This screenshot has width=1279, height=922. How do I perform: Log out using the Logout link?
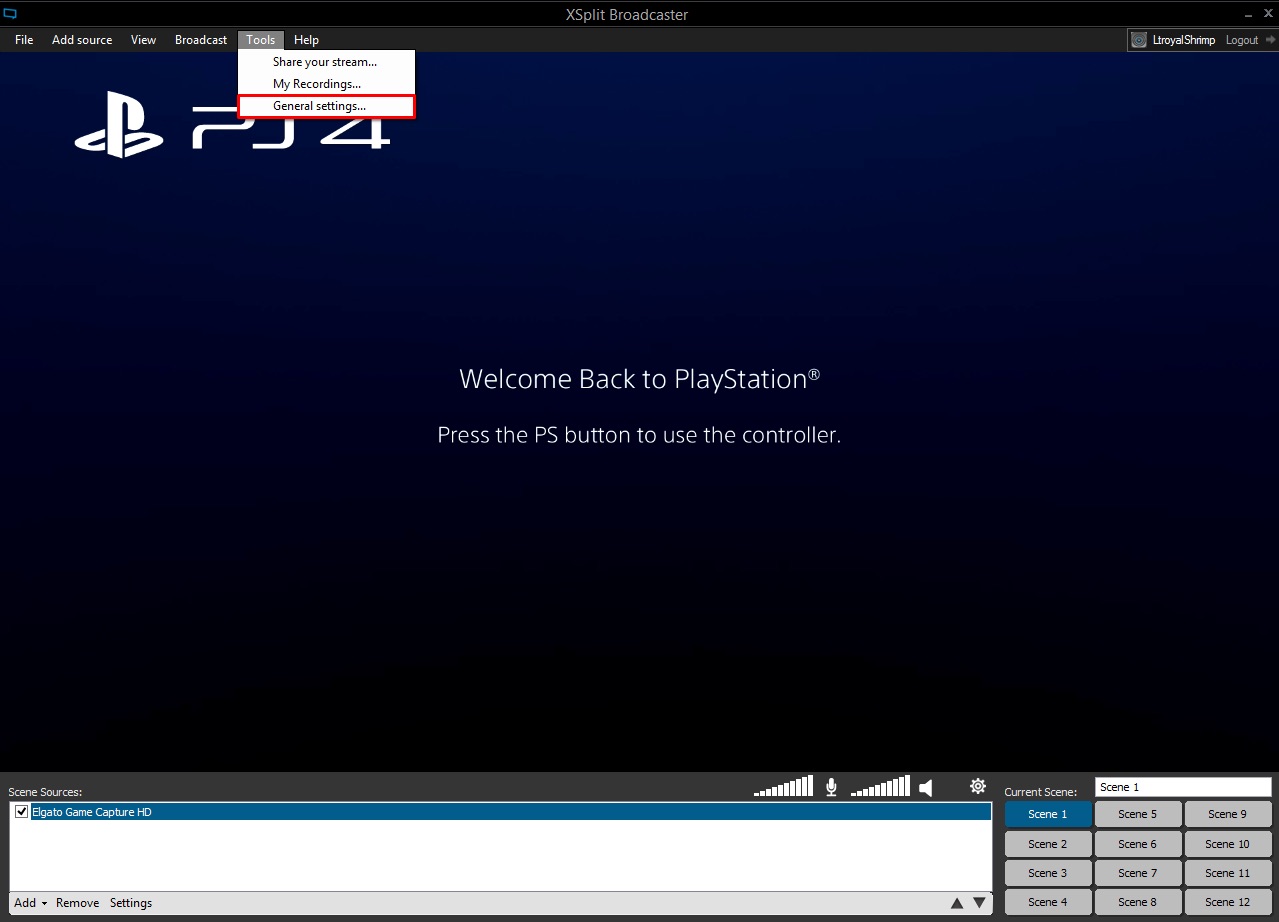coord(1242,40)
